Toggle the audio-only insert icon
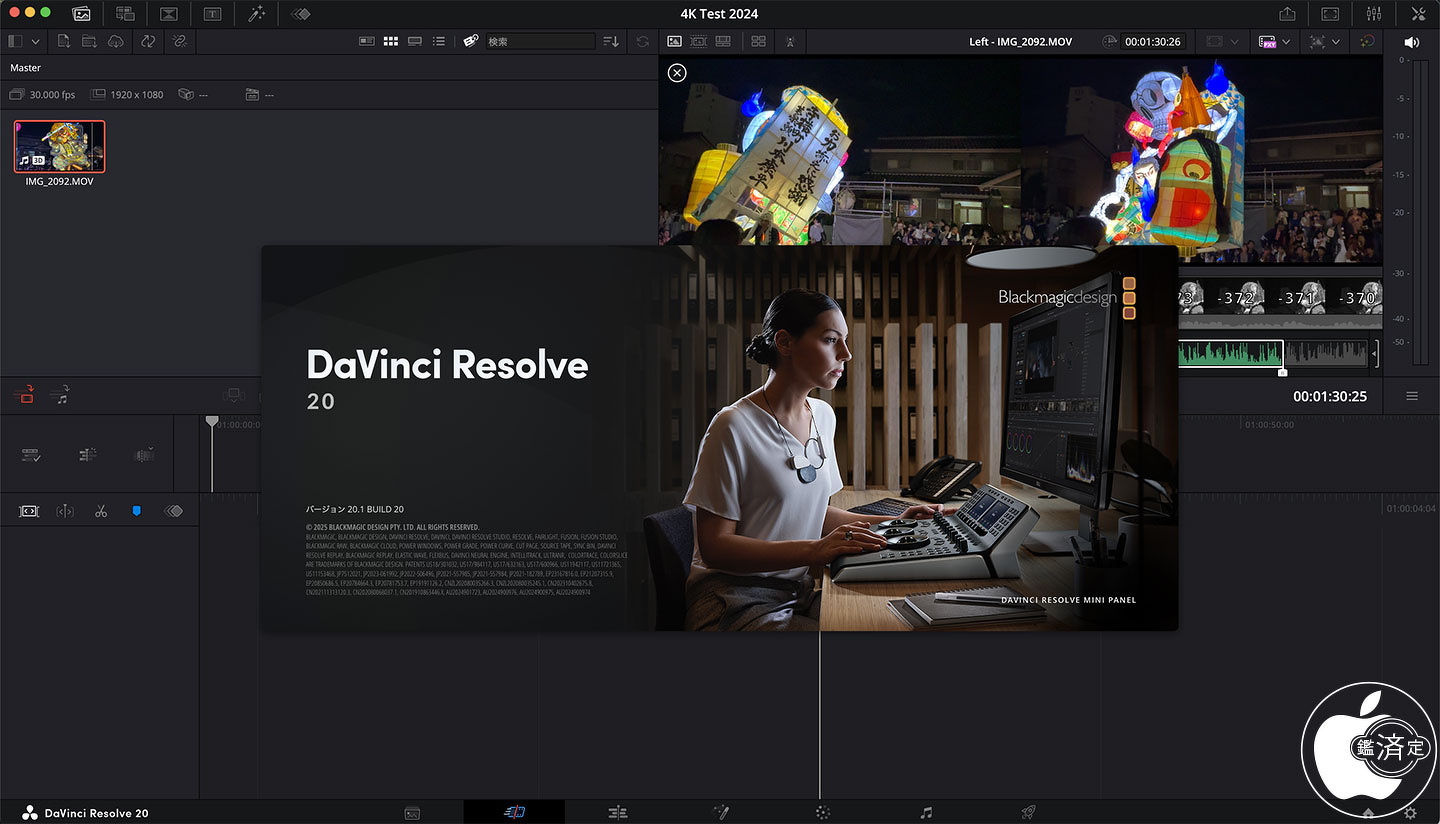This screenshot has height=824, width=1440. (60, 396)
